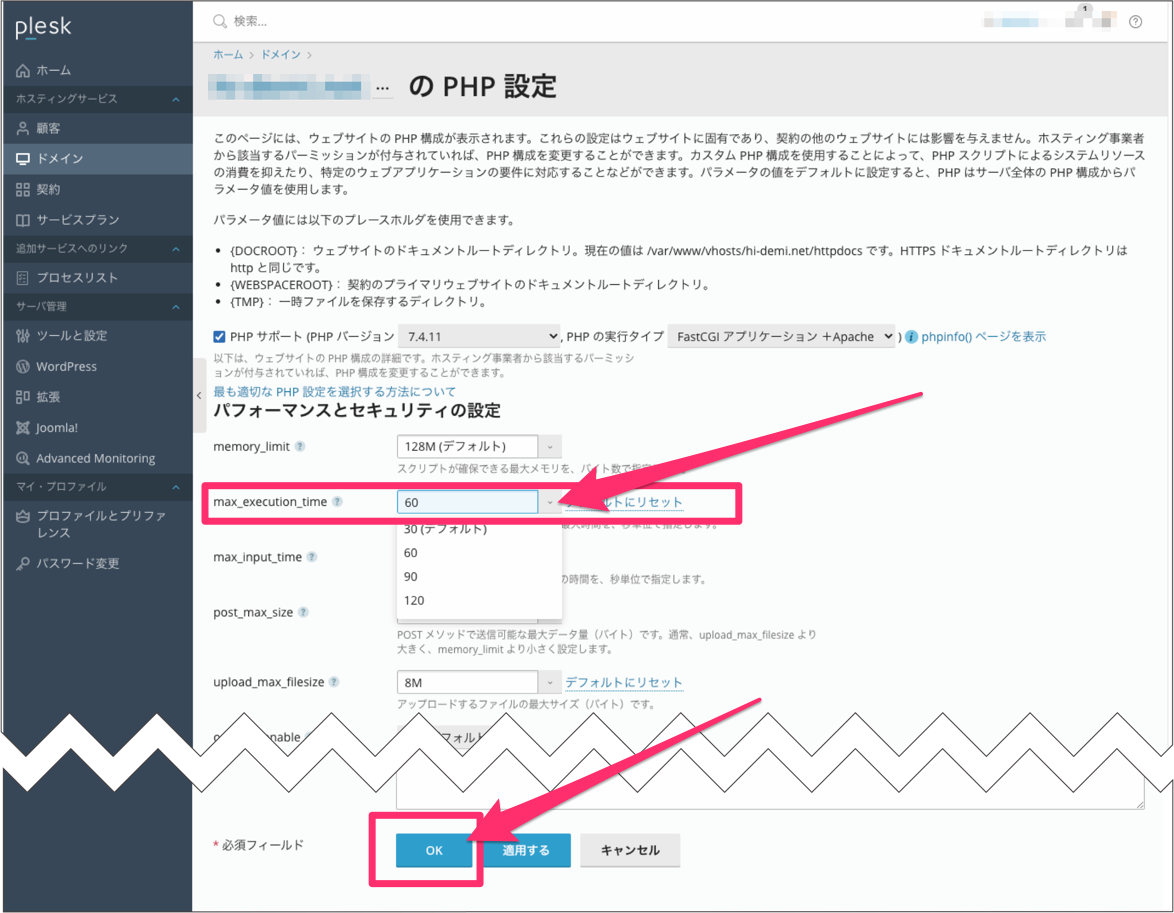1174x913 pixels.
Task: Toggle the PHP サポート checkbox
Action: (220, 337)
